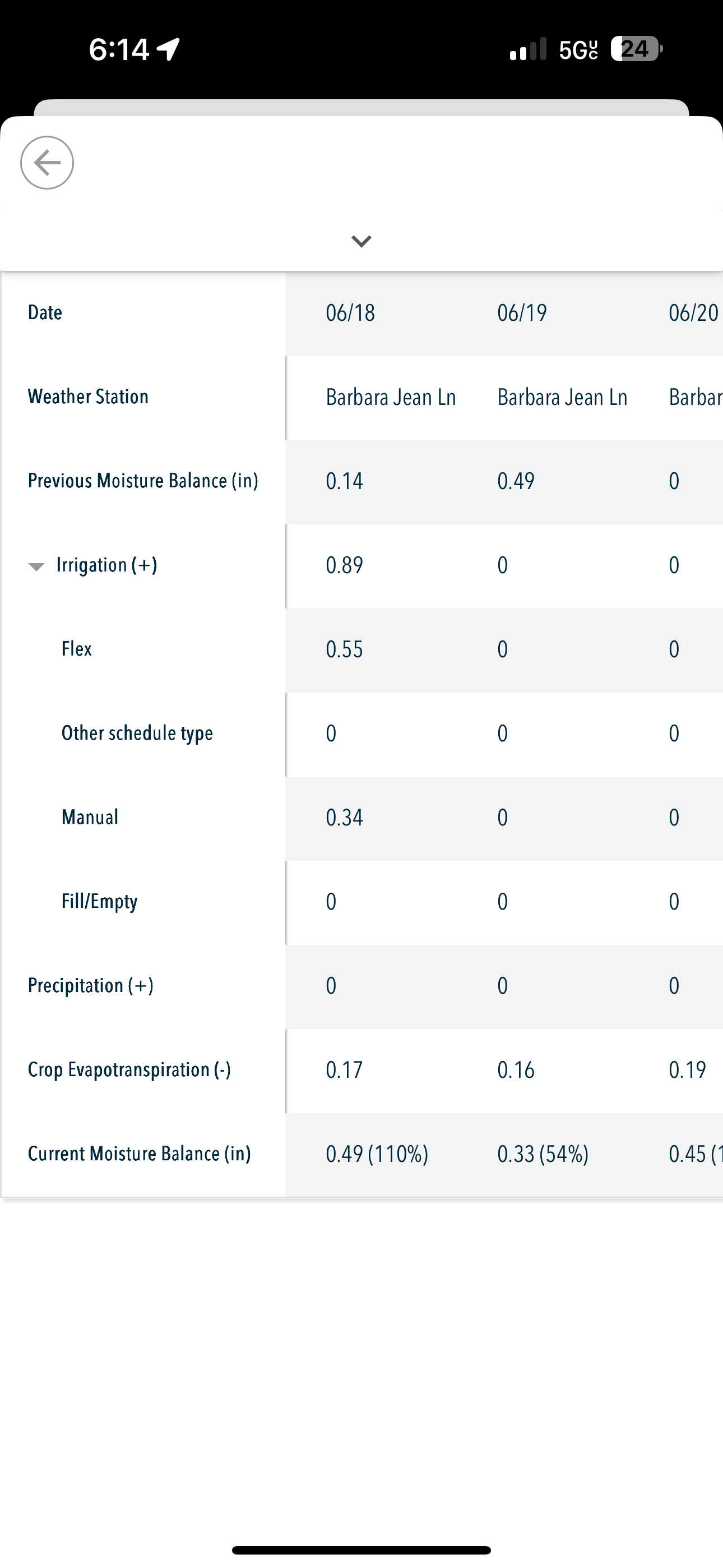Tap current moisture balance 0.49 (110%) cell
Viewport: 723px width, 1568px height.
click(x=377, y=1154)
